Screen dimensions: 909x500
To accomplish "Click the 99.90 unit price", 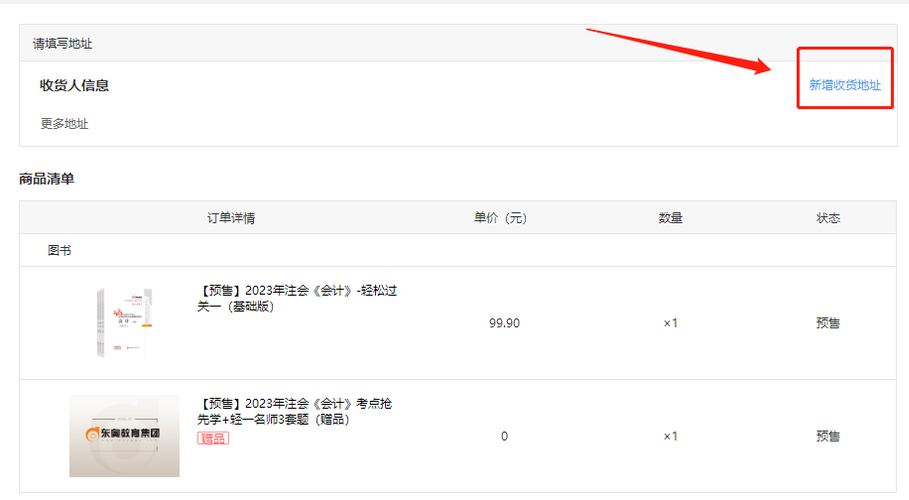I will pyautogui.click(x=504, y=323).
